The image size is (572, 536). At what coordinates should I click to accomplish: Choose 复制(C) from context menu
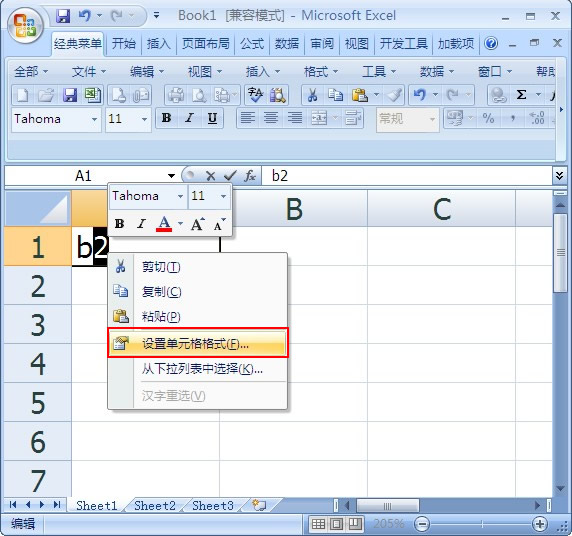[x=197, y=292]
